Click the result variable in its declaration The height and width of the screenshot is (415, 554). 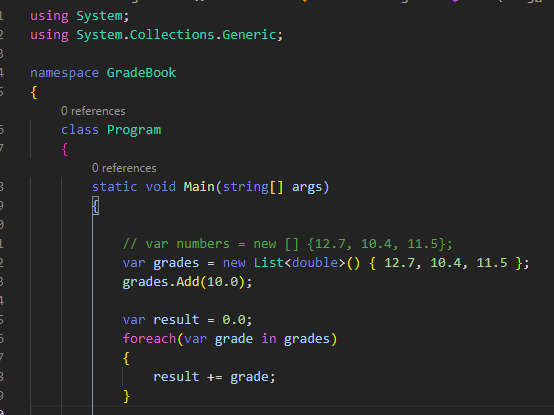[x=176, y=320]
